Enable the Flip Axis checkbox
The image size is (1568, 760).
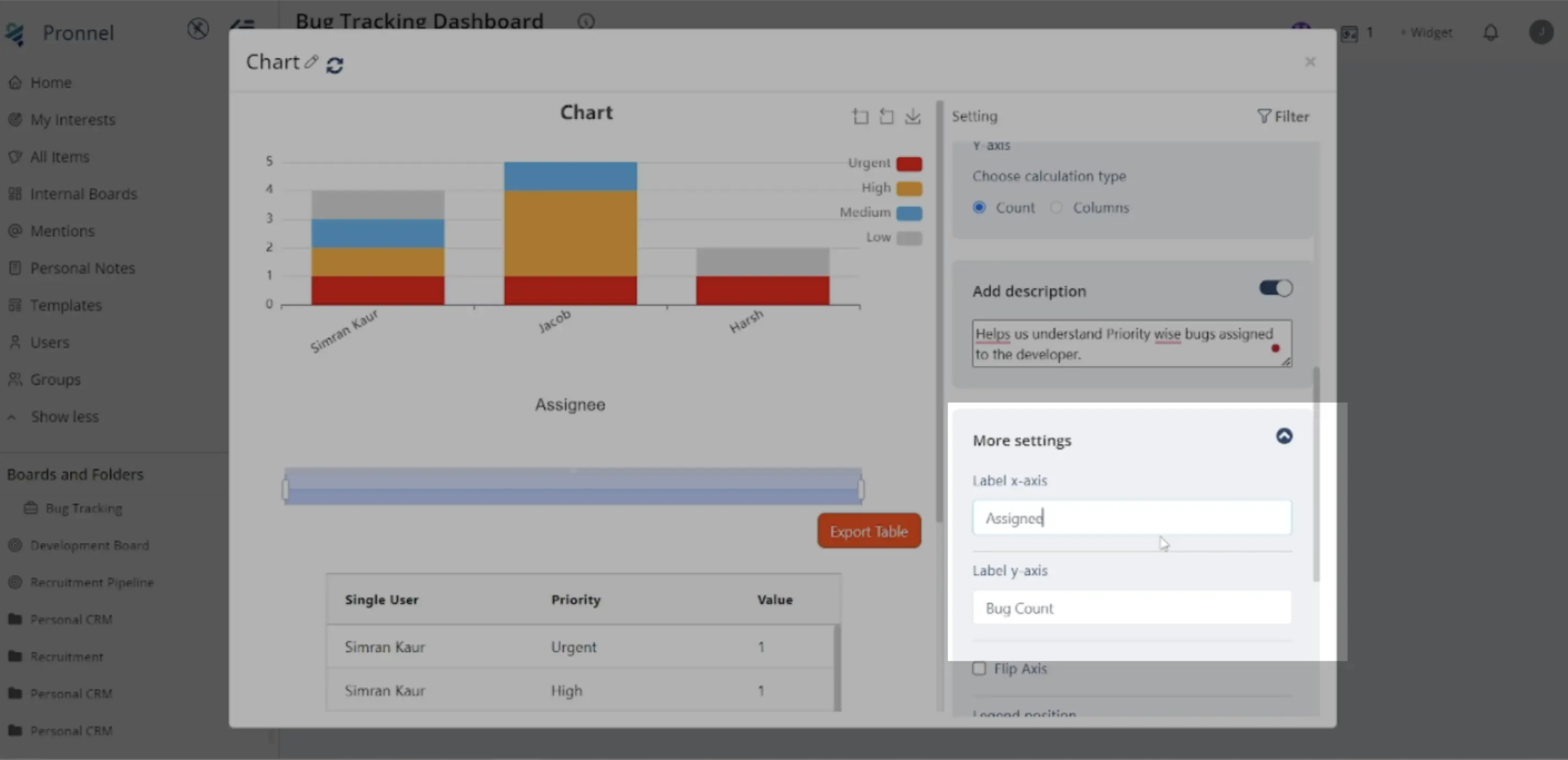tap(979, 669)
